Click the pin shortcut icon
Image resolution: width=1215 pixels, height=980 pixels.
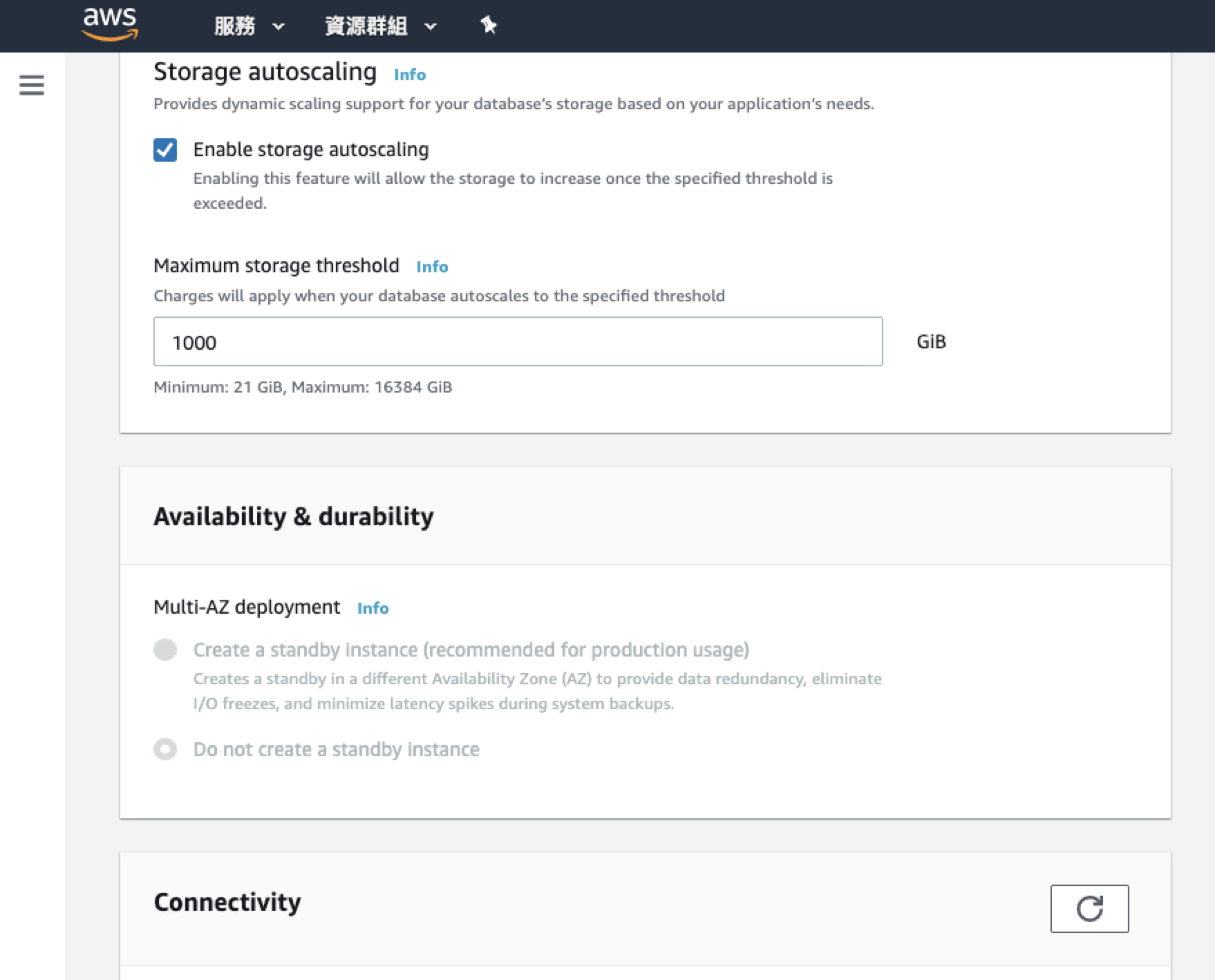tap(489, 26)
